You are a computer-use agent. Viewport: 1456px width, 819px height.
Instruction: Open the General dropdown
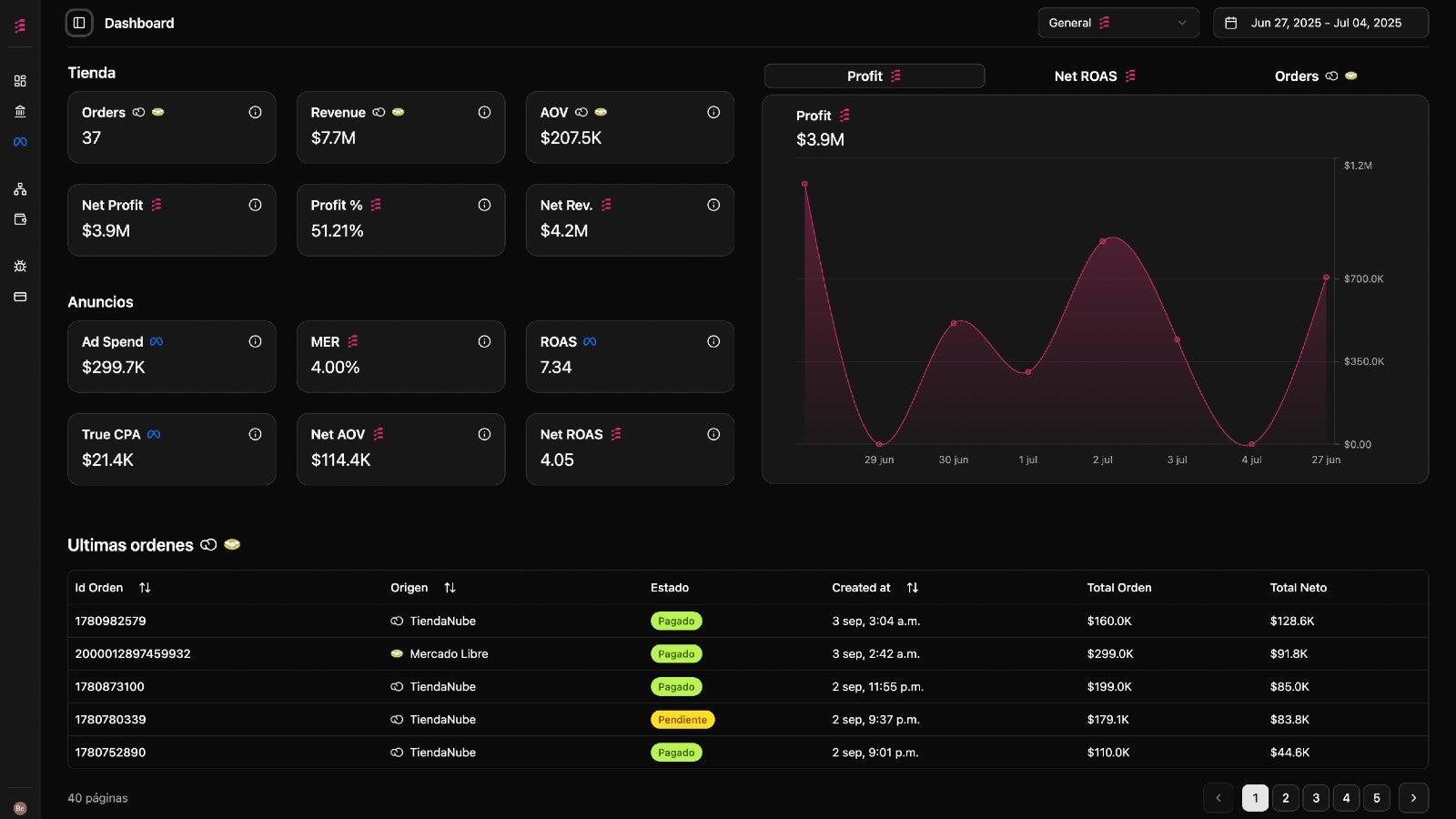click(x=1118, y=23)
